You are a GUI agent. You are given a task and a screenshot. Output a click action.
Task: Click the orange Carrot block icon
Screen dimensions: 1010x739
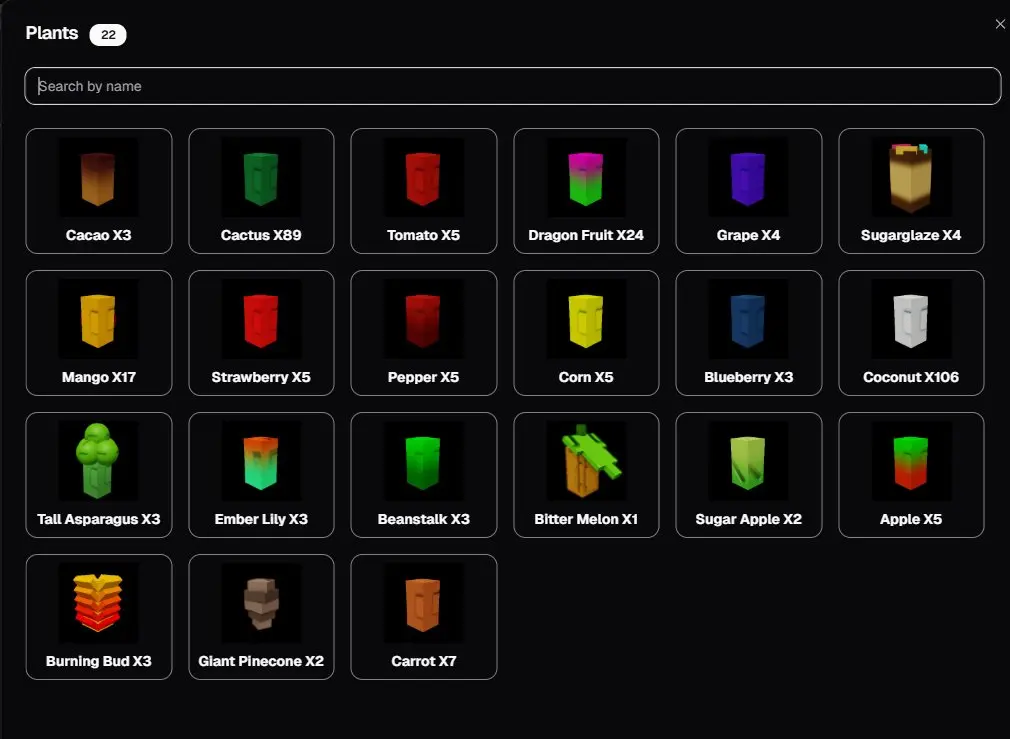point(423,603)
